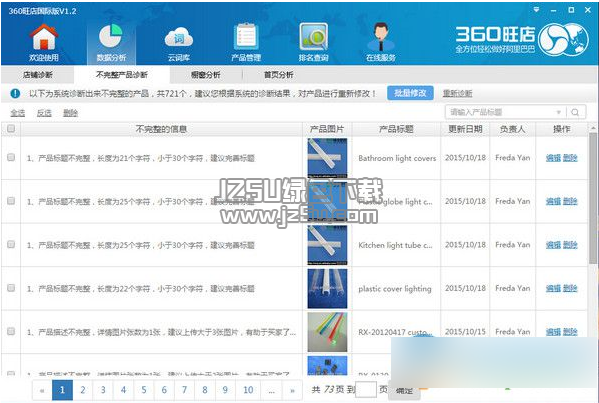
Task: Expand the product title search dropdown arrow
Action: point(559,112)
